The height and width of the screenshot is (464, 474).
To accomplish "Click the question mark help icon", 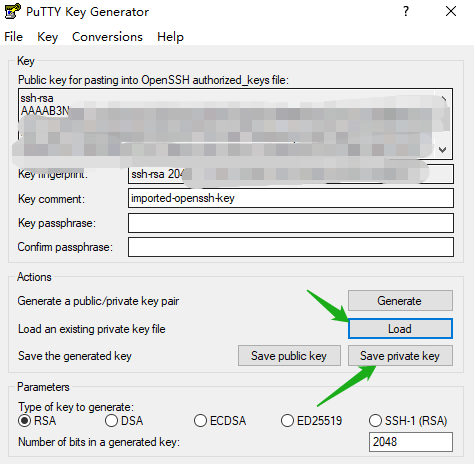I will (406, 11).
